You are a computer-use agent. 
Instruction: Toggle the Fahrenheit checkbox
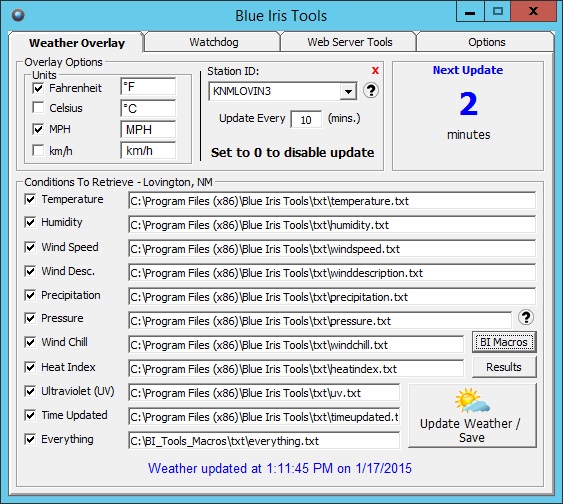(38, 88)
